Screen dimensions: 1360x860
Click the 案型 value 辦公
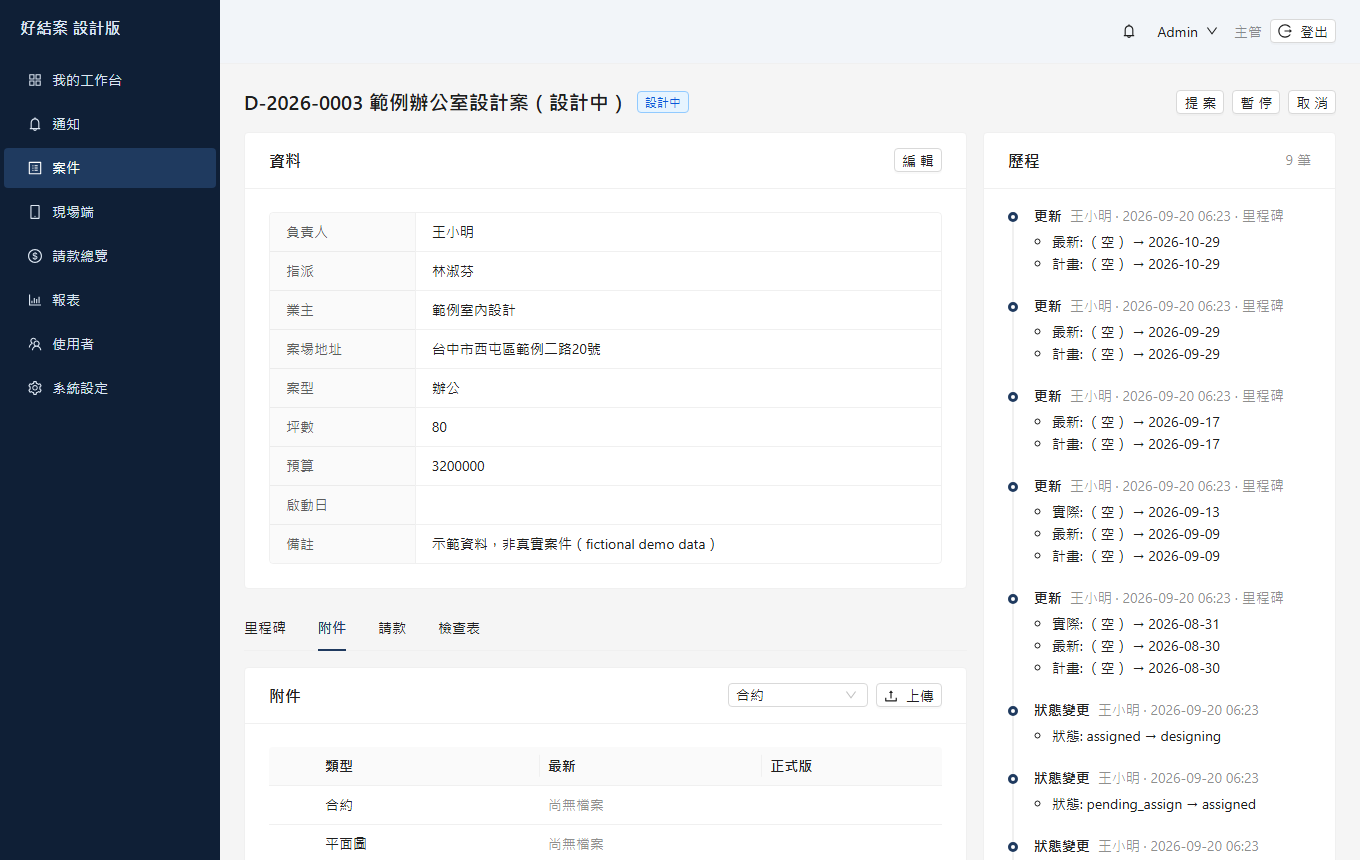click(x=446, y=388)
